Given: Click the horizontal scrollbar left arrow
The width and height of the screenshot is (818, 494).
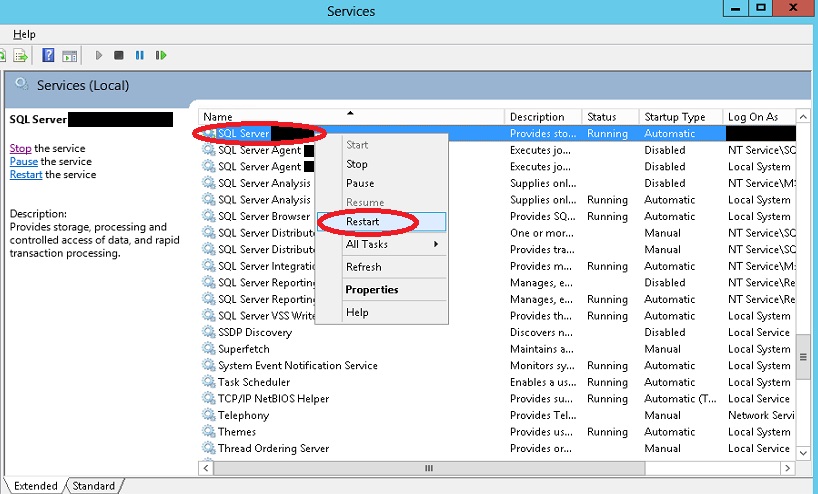Looking at the screenshot, I should point(206,468).
